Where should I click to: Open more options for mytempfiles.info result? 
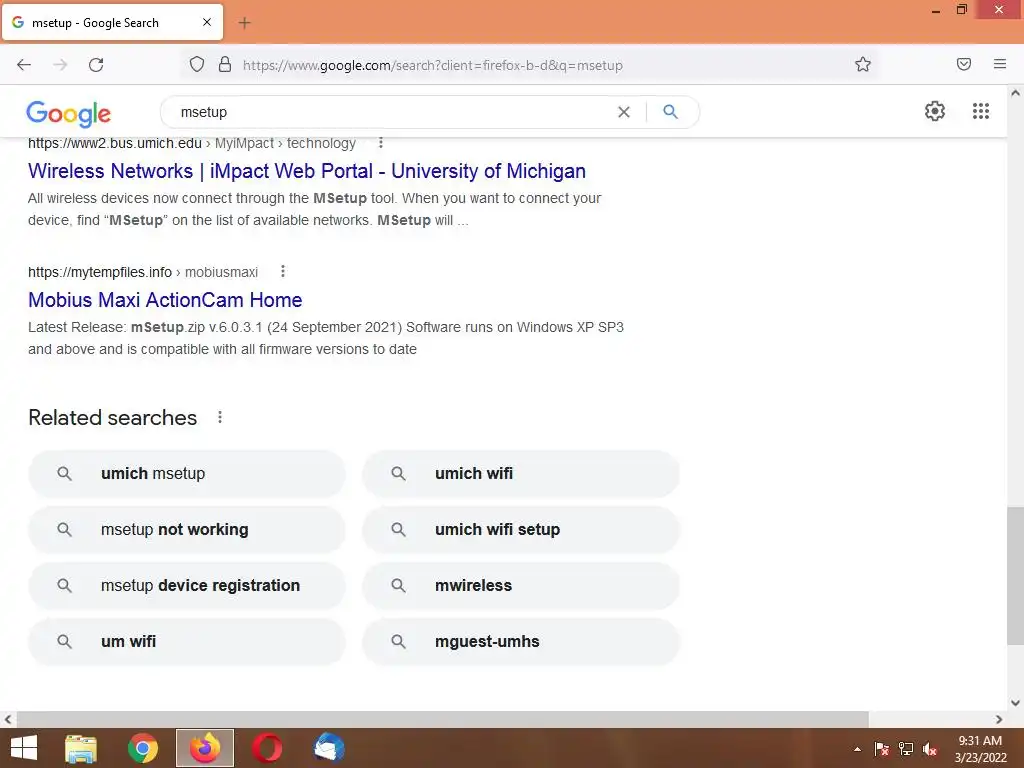pyautogui.click(x=283, y=271)
